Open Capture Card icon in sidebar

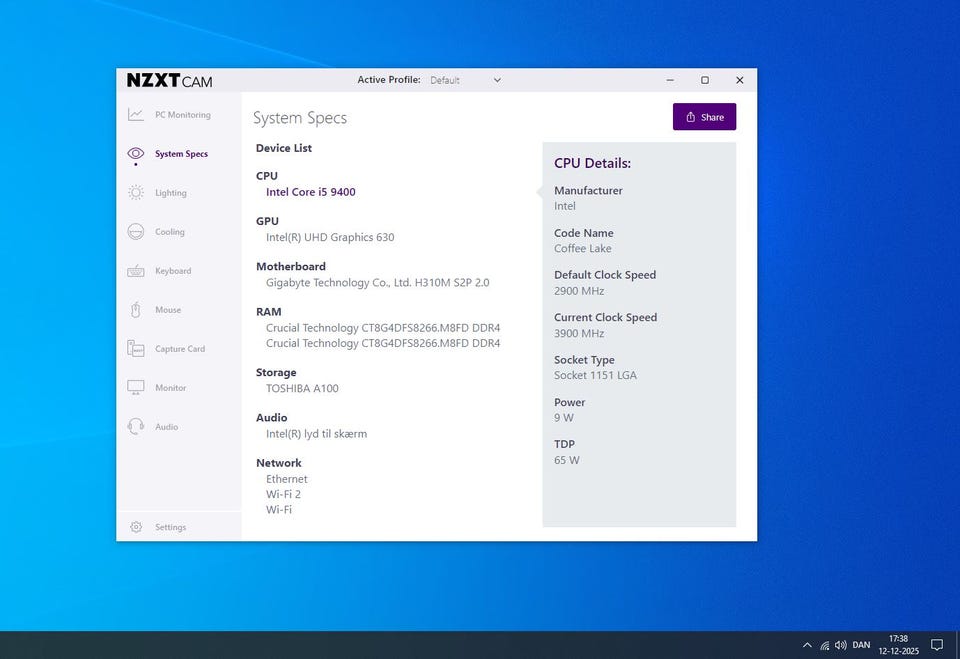coord(135,348)
